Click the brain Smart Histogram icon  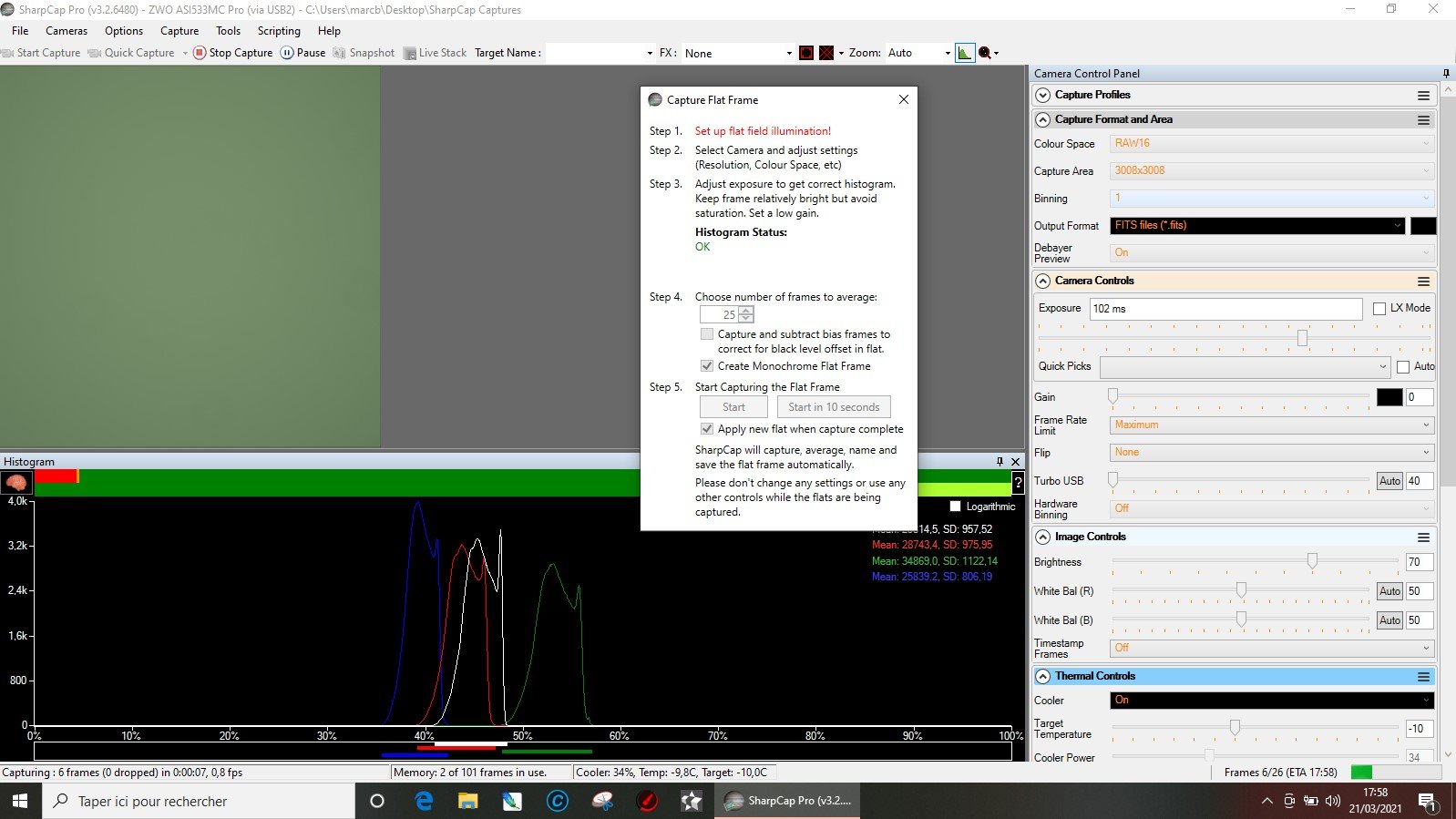point(16,483)
